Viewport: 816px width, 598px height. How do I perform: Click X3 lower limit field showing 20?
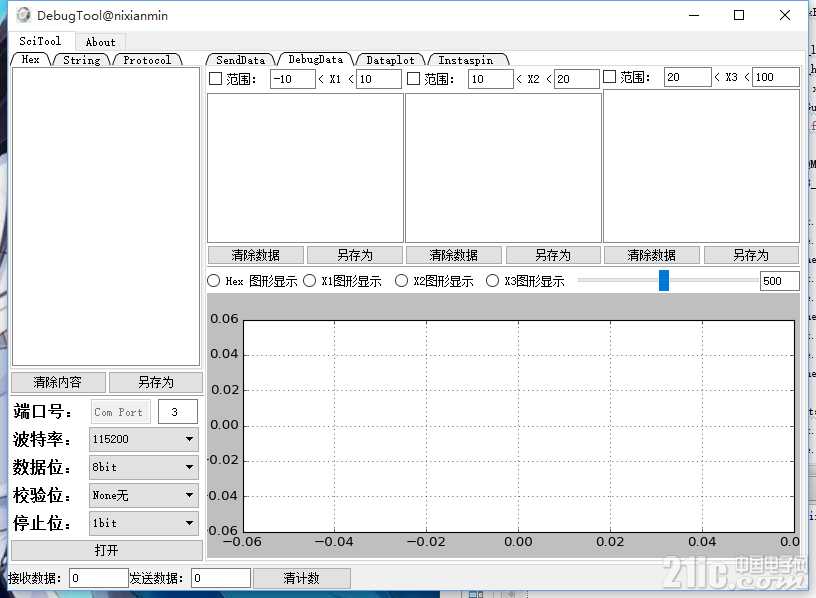(687, 77)
